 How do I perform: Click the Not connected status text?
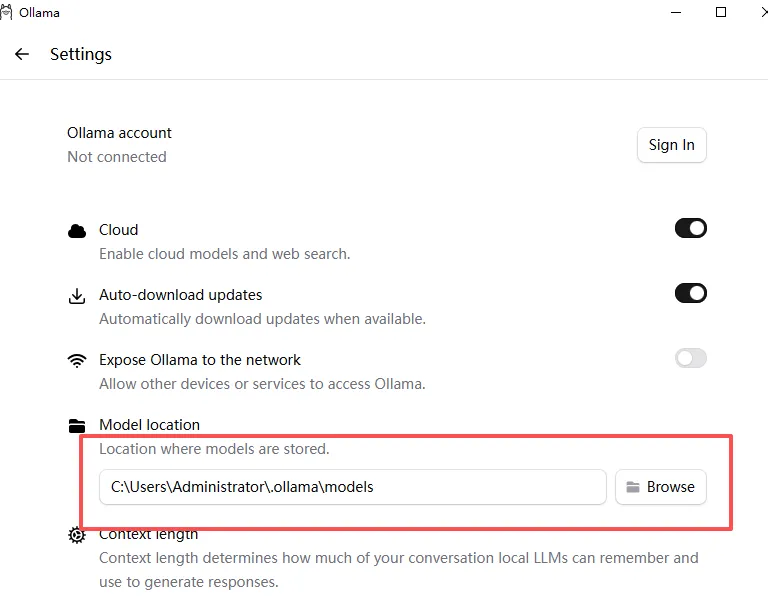[117, 157]
